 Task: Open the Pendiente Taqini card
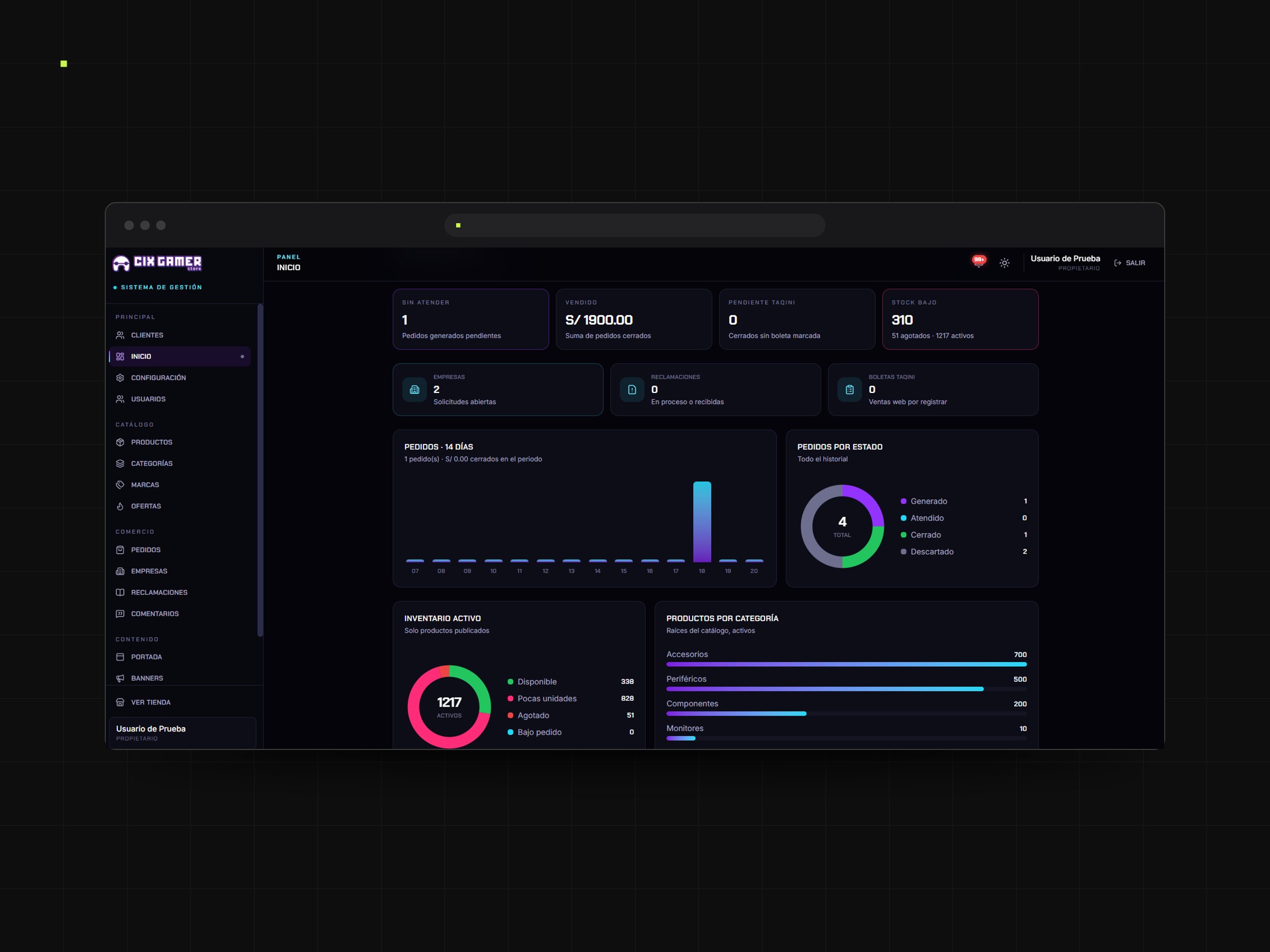[797, 319]
